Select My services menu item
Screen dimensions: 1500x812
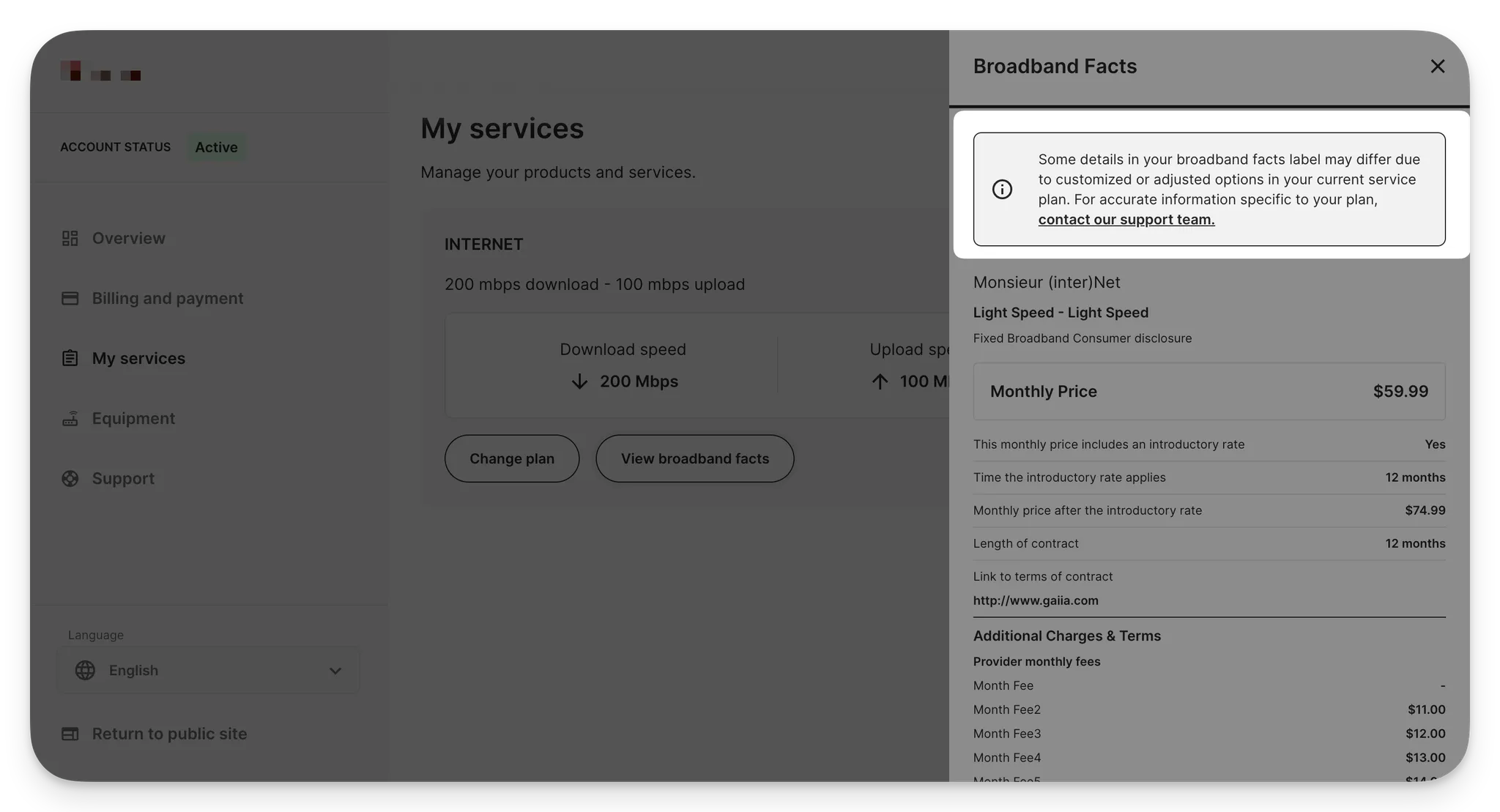click(138, 359)
